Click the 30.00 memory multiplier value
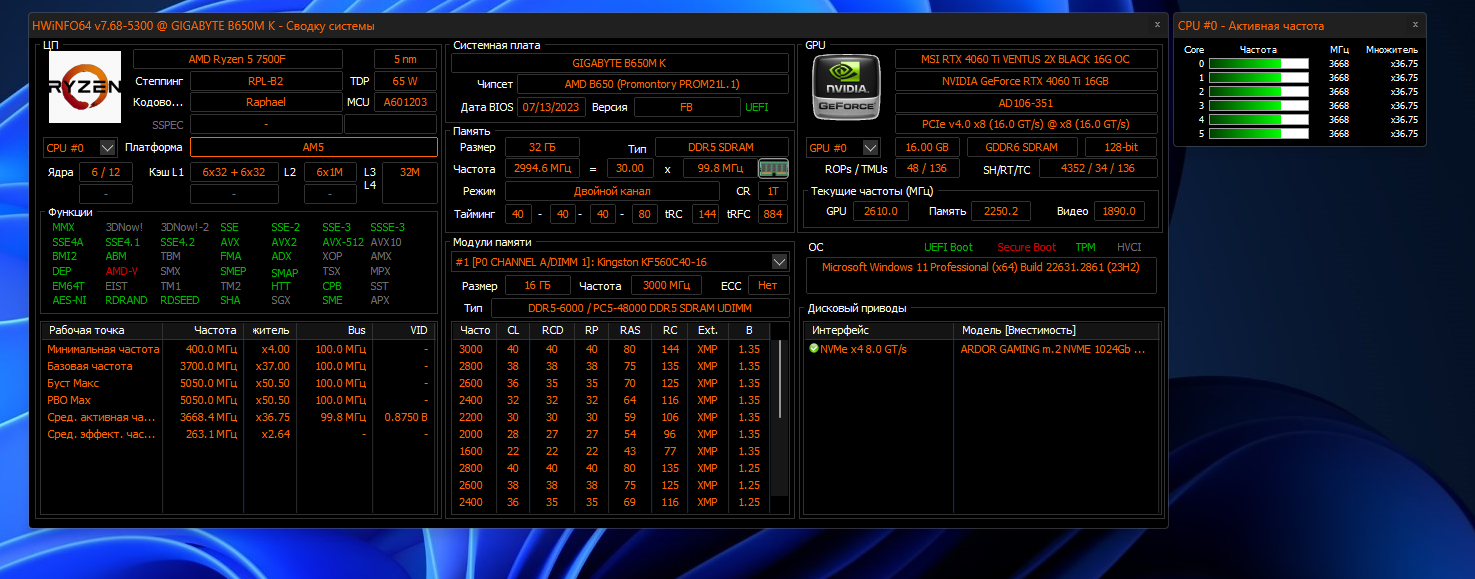The height and width of the screenshot is (579, 1475). (x=630, y=169)
